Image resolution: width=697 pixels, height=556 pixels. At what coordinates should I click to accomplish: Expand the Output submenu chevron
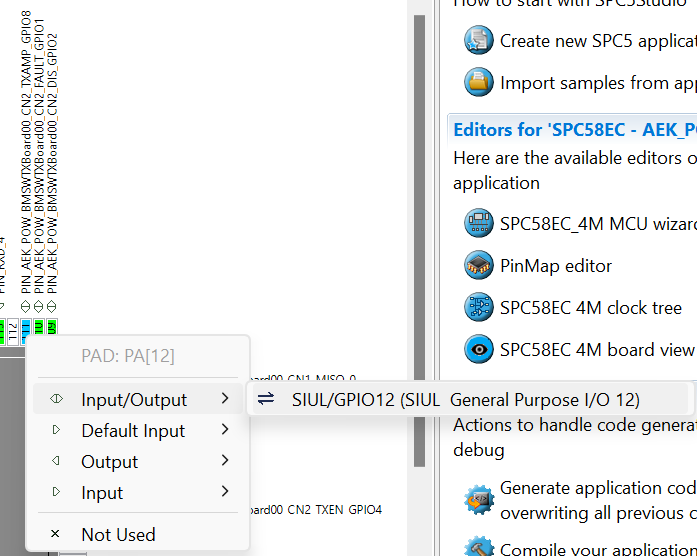225,460
